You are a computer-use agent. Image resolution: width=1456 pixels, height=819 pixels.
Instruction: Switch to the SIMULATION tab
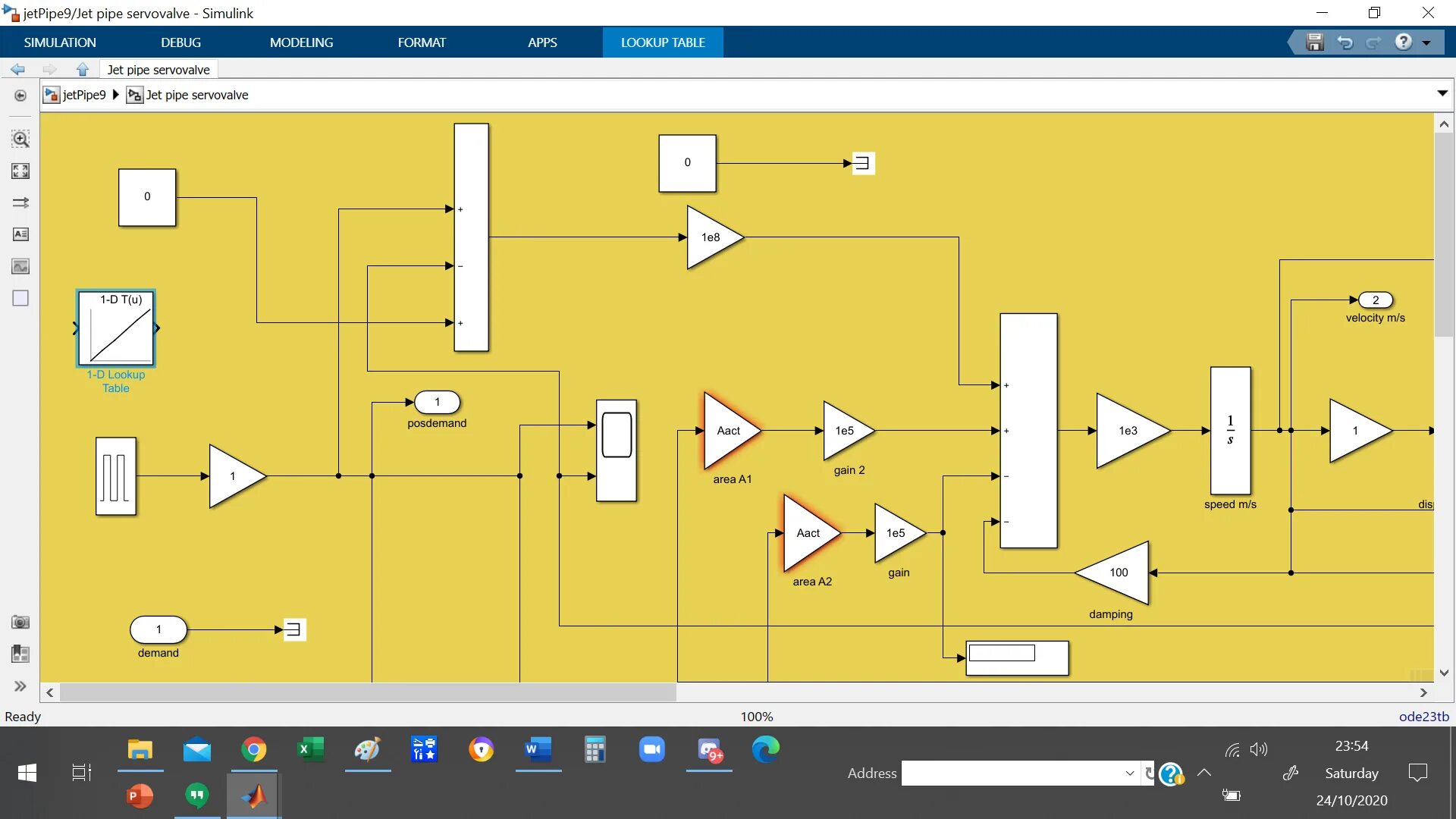60,42
